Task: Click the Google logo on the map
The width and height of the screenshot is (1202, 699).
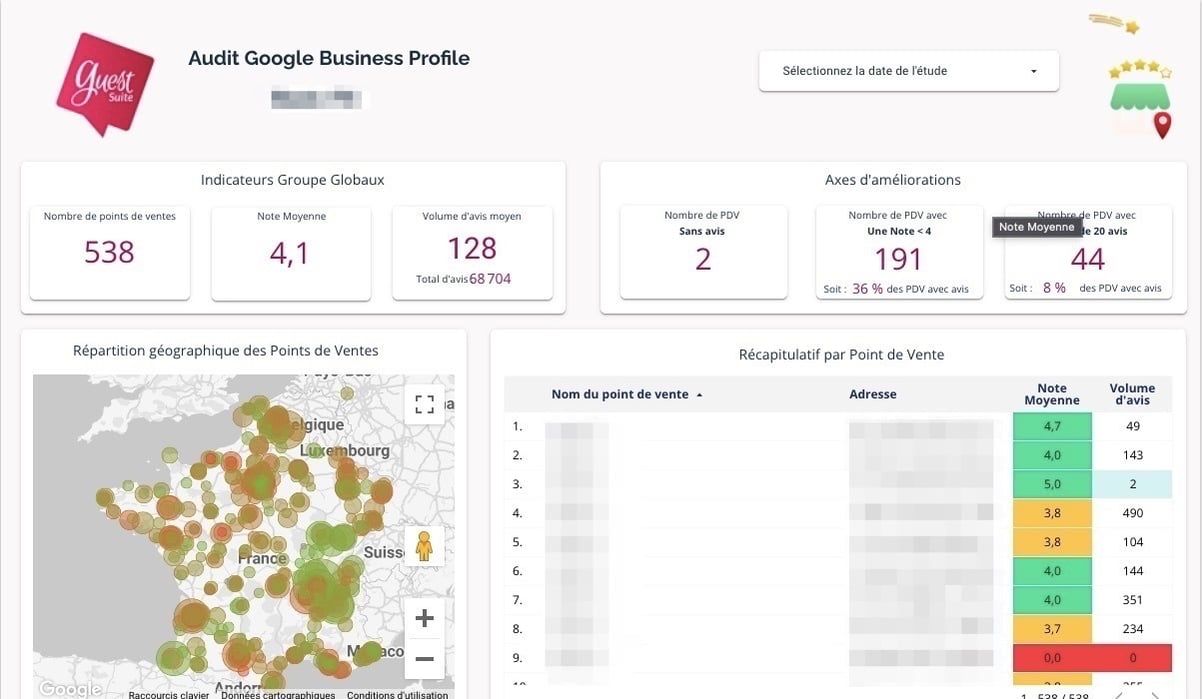Action: coord(70,689)
